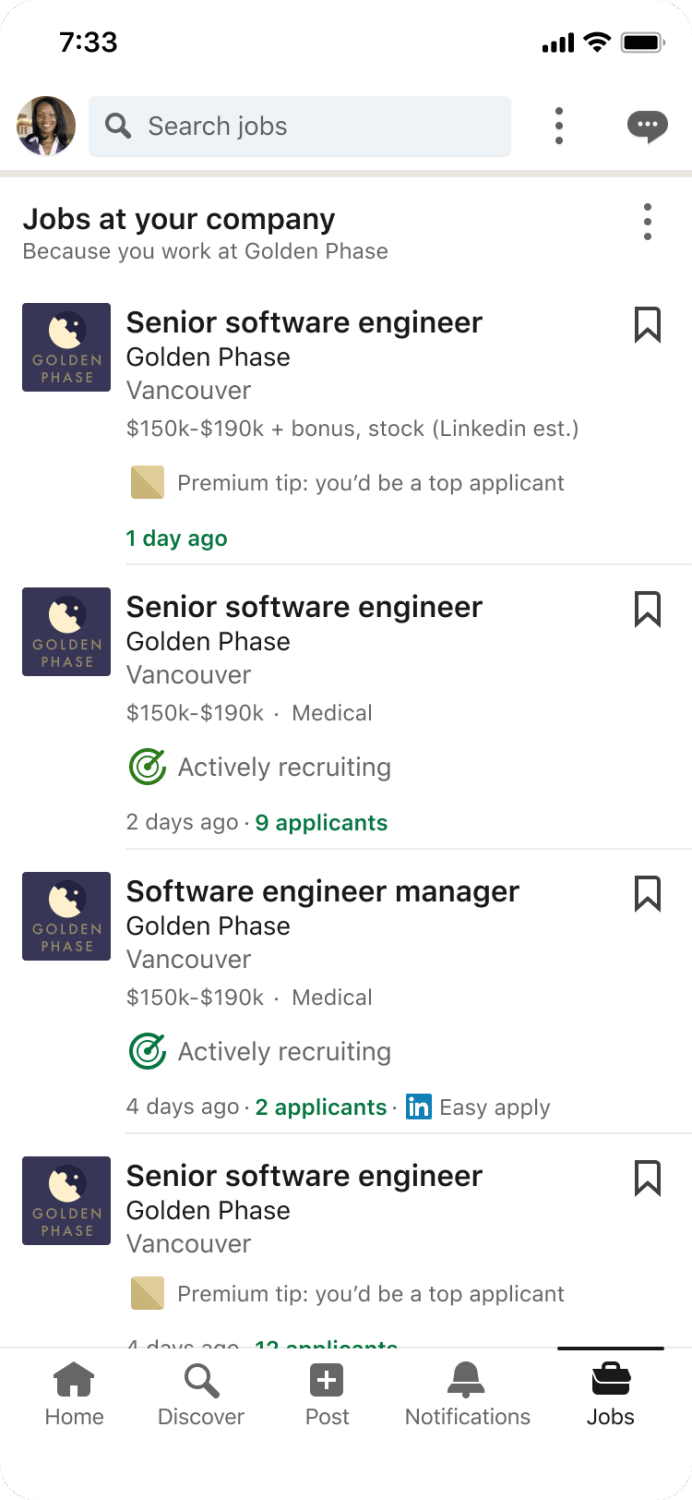Screen dimensions: 692x1500
Task: Bookmark the first Senior software engineer job
Action: tap(648, 325)
